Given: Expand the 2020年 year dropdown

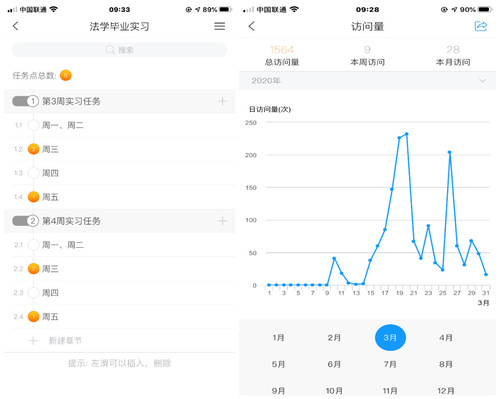Looking at the screenshot, I should coord(367,81).
